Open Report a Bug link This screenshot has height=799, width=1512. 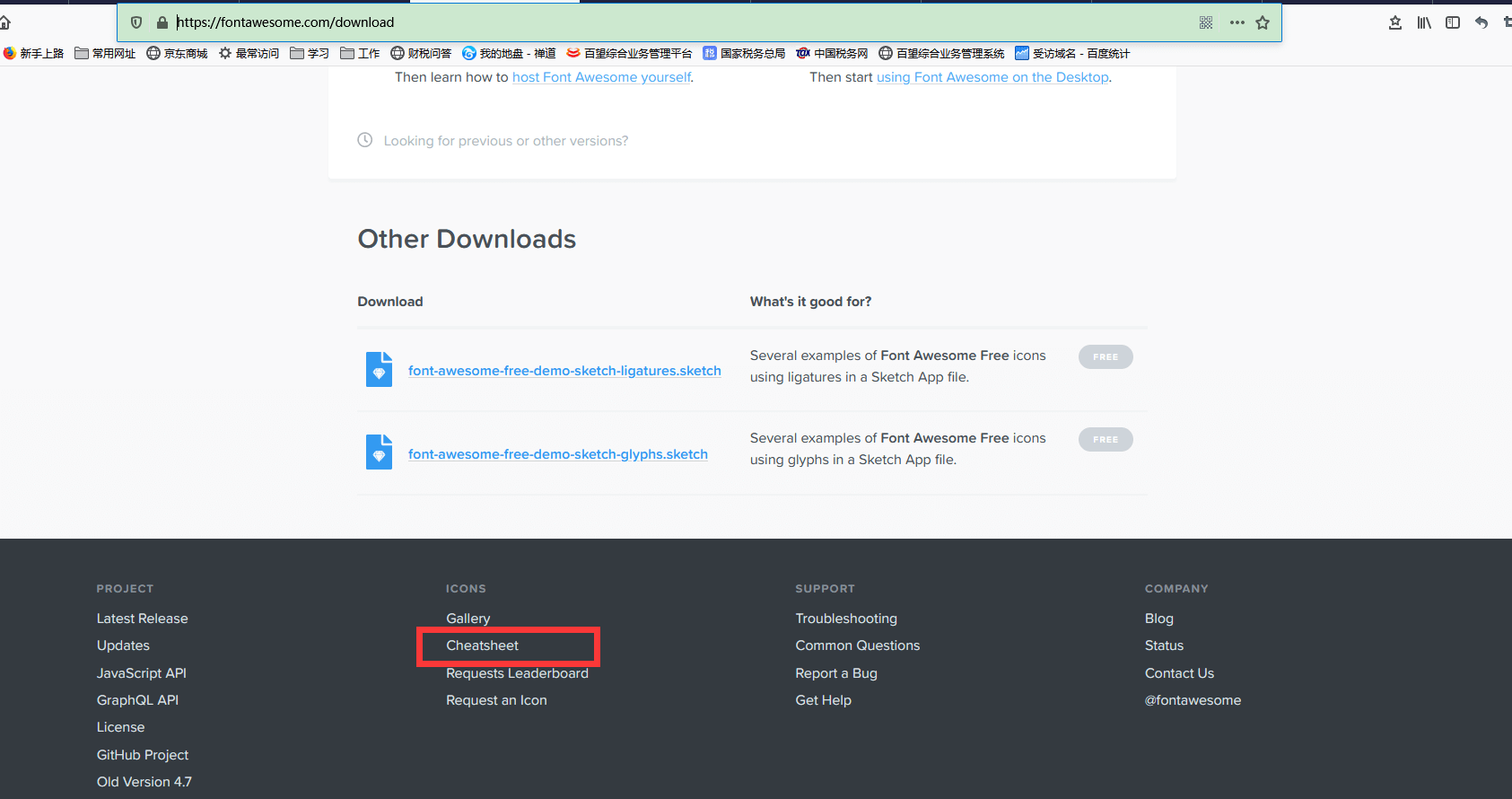click(836, 673)
